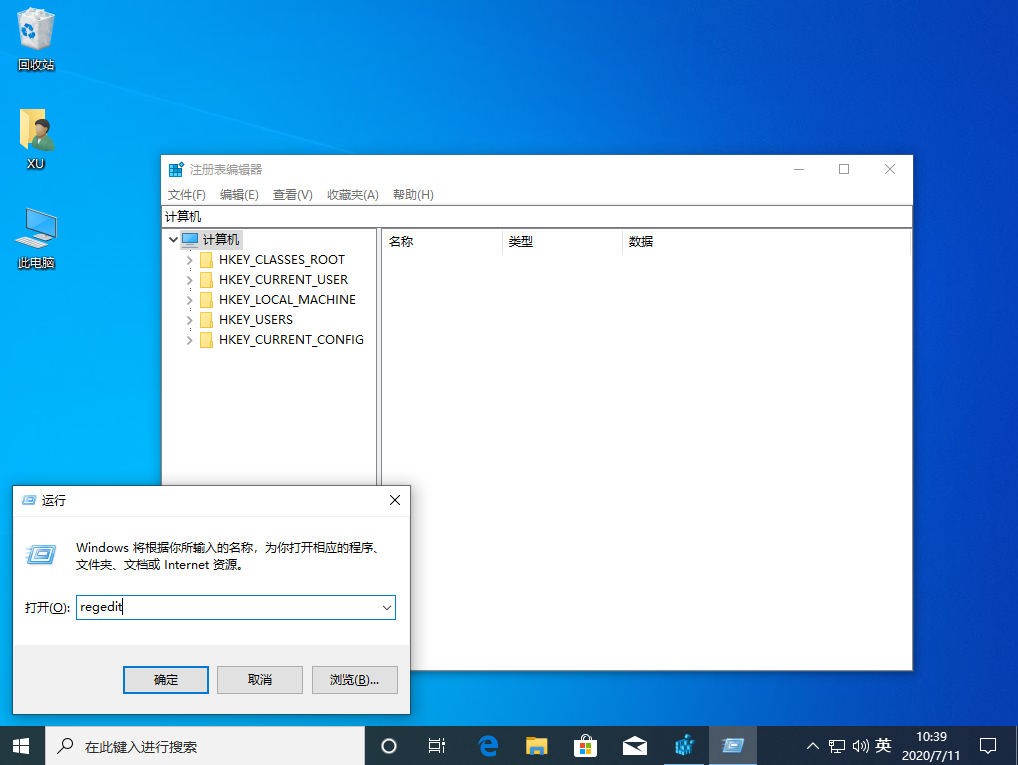Viewport: 1018px width, 765px height.
Task: Click the Task View icon
Action: point(436,744)
